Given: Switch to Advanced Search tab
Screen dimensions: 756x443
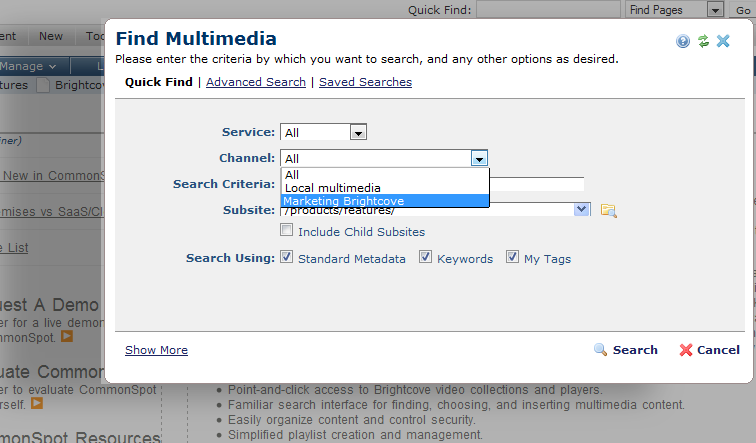Looking at the screenshot, I should [256, 82].
